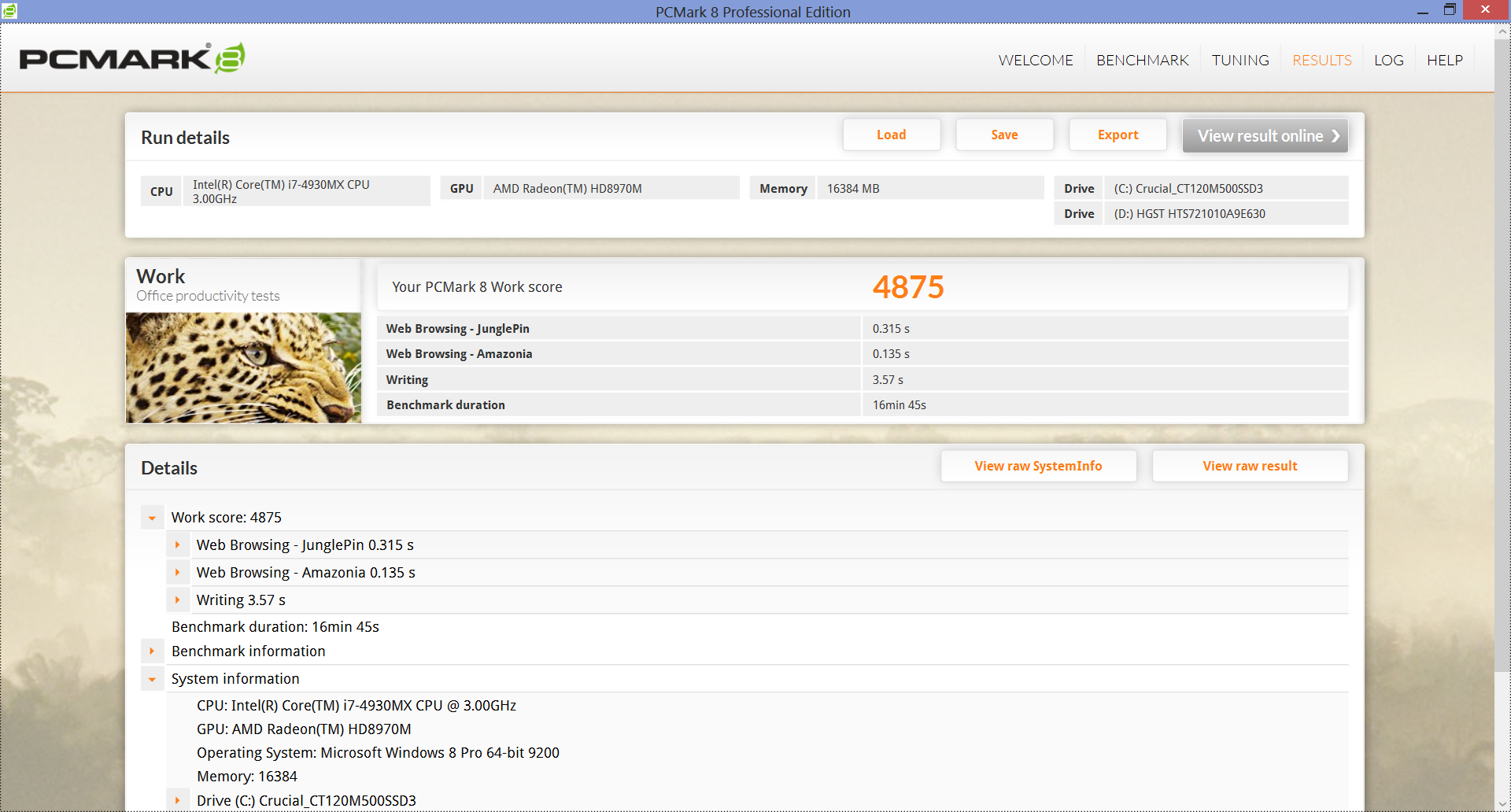The image size is (1511, 812).
Task: Collapse the Work score tree node
Action: pos(153,518)
